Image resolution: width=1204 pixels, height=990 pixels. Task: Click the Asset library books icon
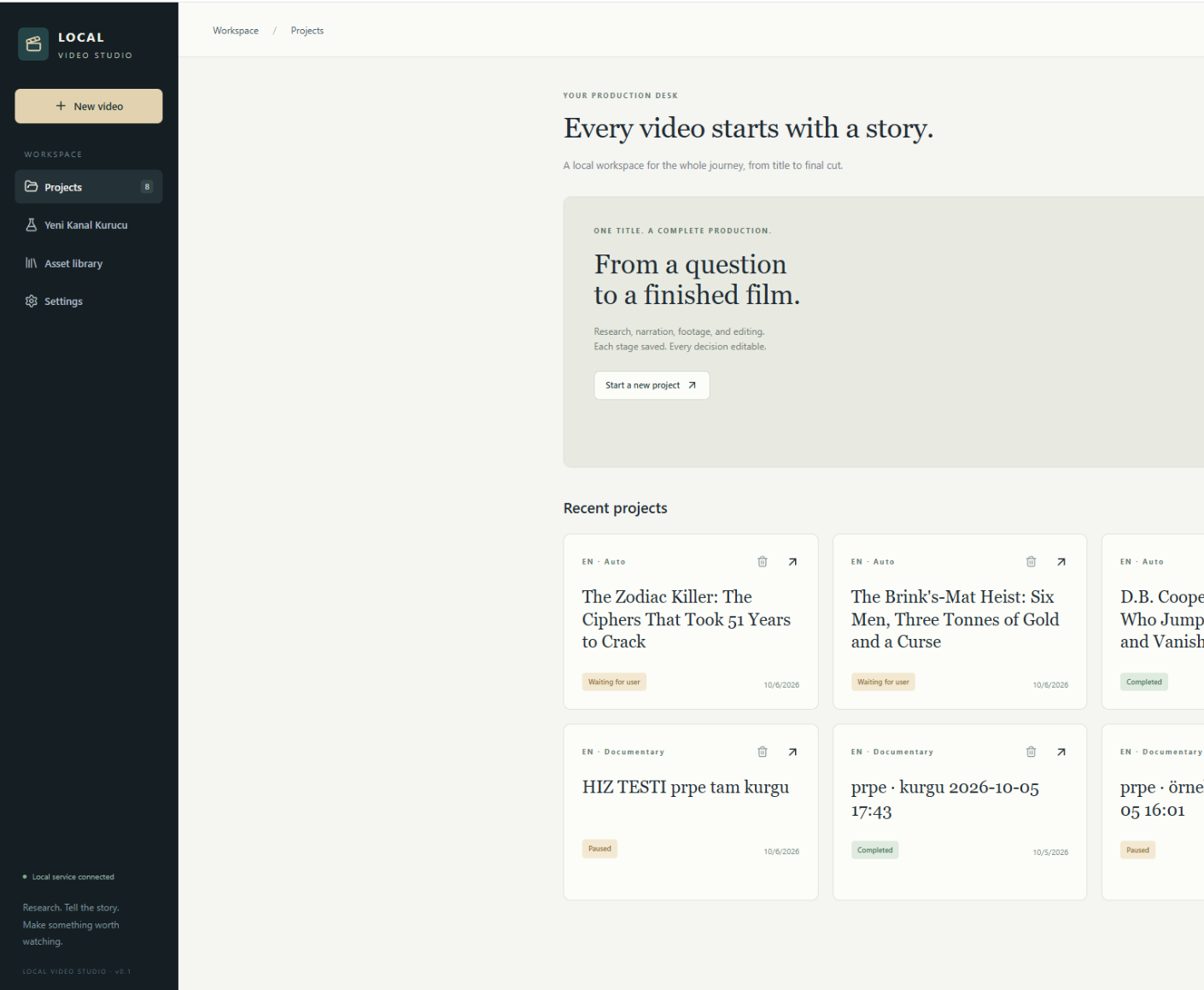tap(32, 263)
